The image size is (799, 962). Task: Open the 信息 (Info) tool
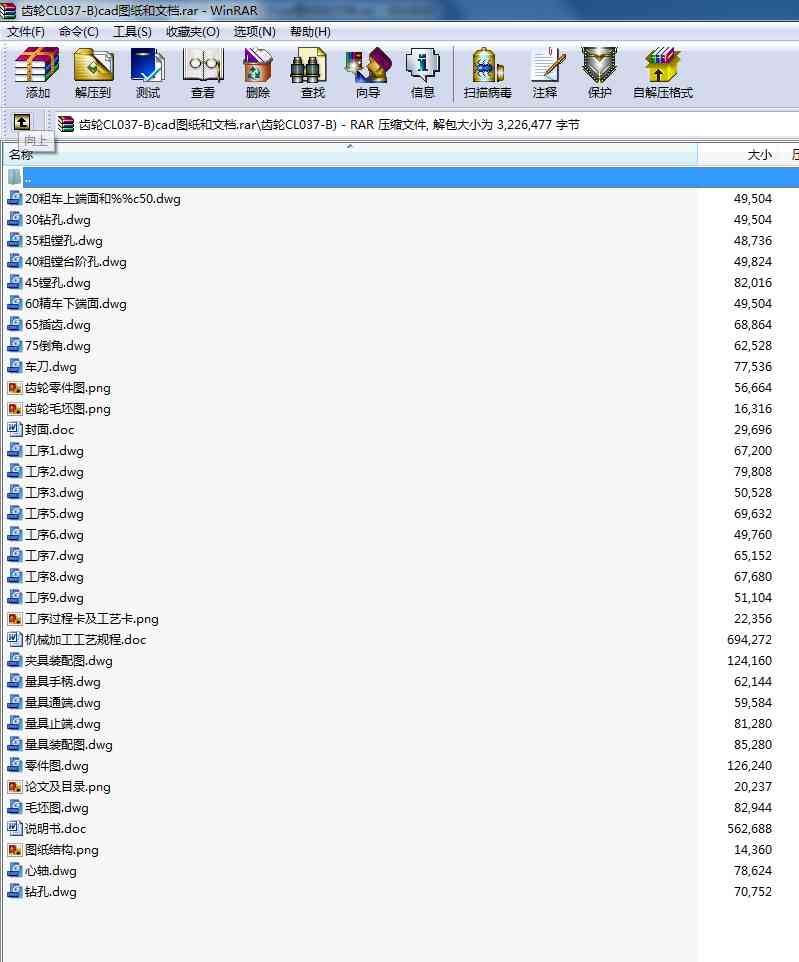coord(422,66)
